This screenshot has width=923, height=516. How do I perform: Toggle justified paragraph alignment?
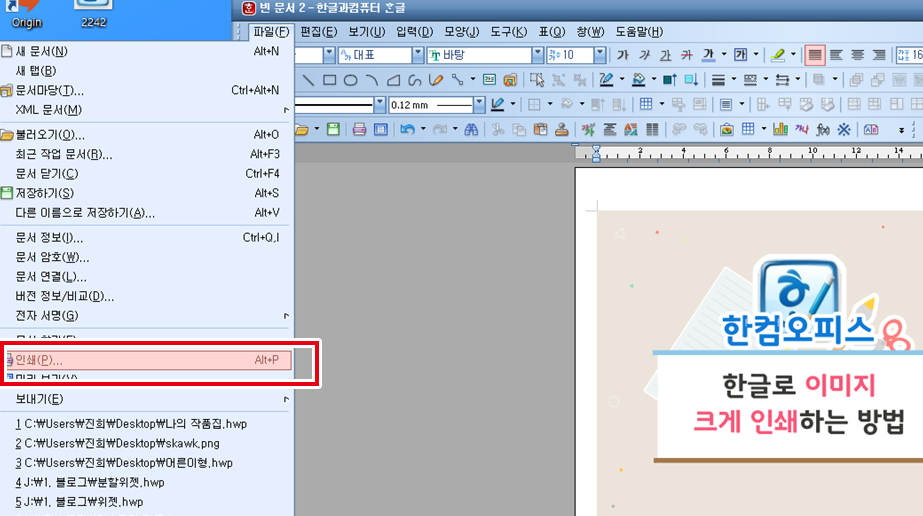point(815,55)
